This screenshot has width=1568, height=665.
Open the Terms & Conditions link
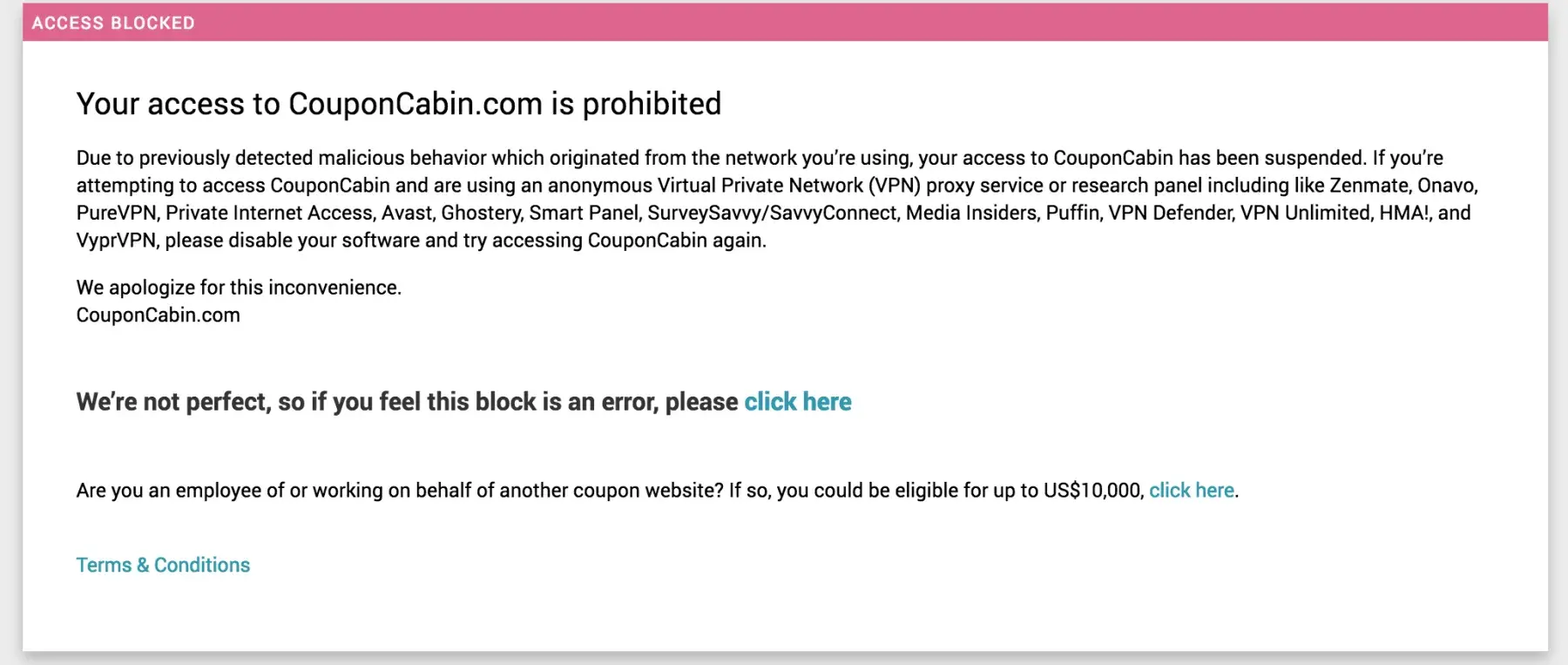pos(163,565)
